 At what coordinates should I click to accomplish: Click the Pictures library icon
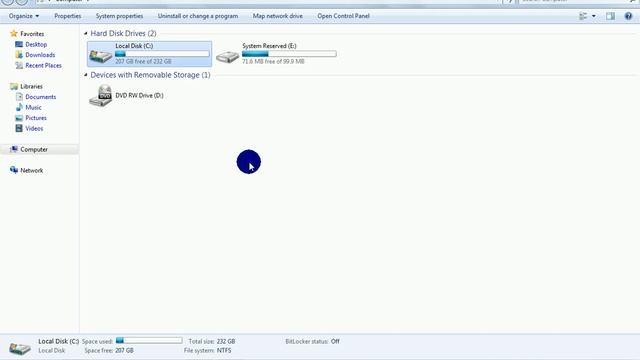click(x=19, y=118)
